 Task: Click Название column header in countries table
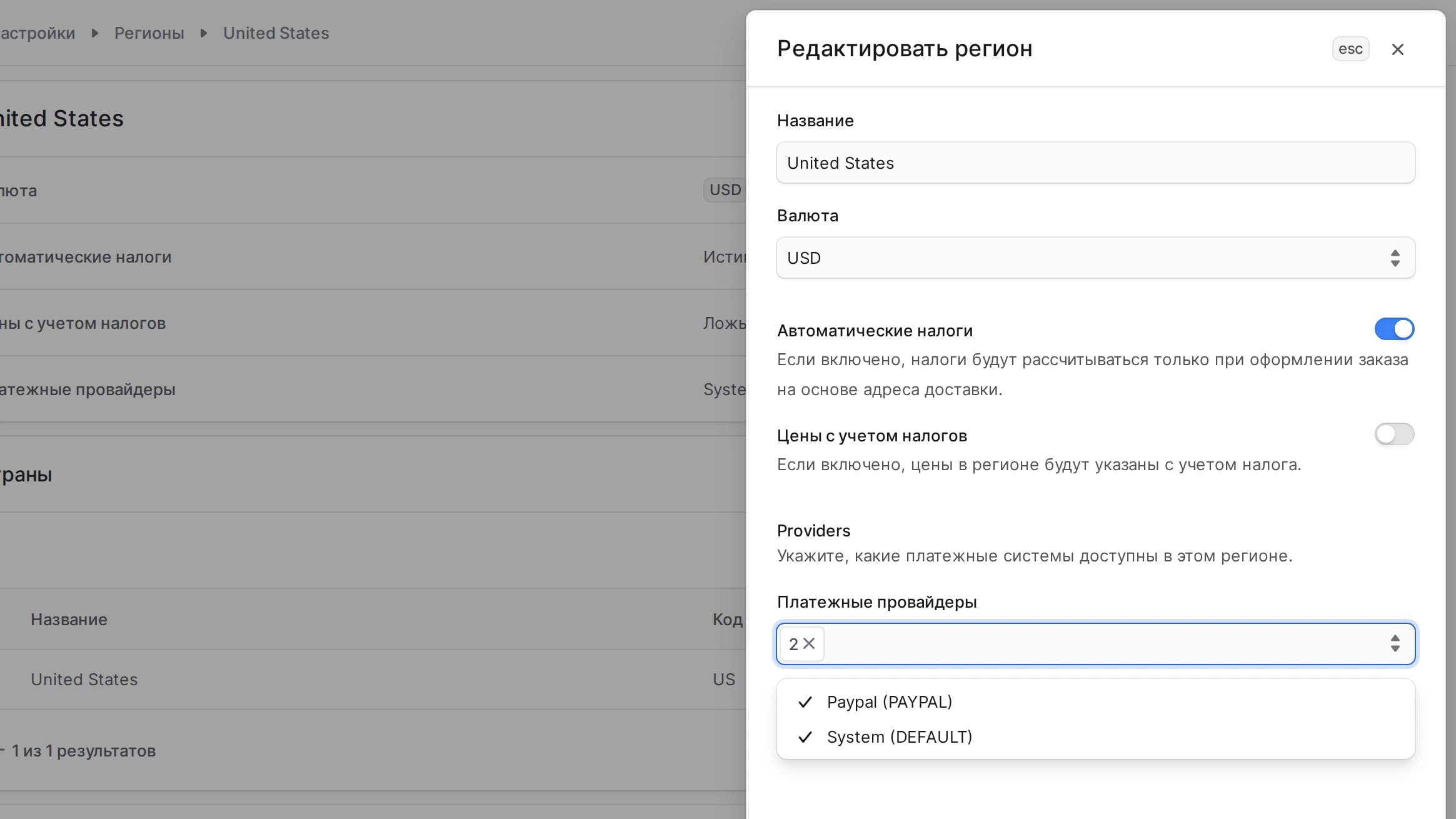(x=69, y=620)
